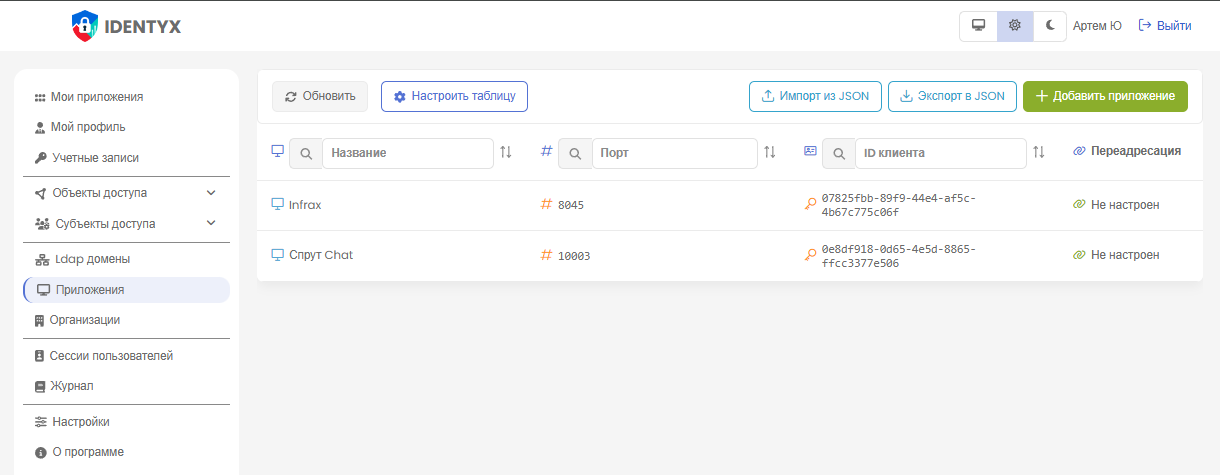Click the monitor icon next to Спрут Chat

point(278,255)
